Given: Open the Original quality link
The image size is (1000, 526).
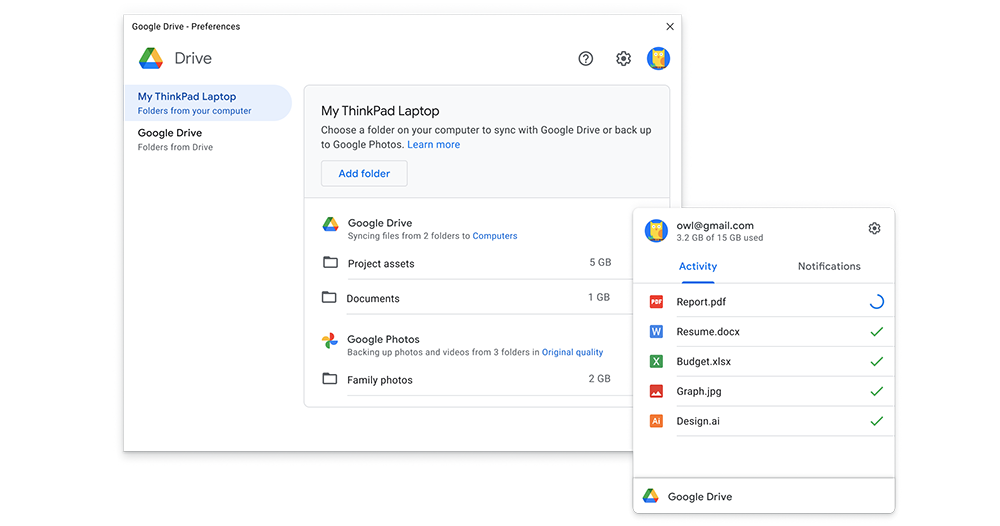Looking at the screenshot, I should tap(573, 352).
